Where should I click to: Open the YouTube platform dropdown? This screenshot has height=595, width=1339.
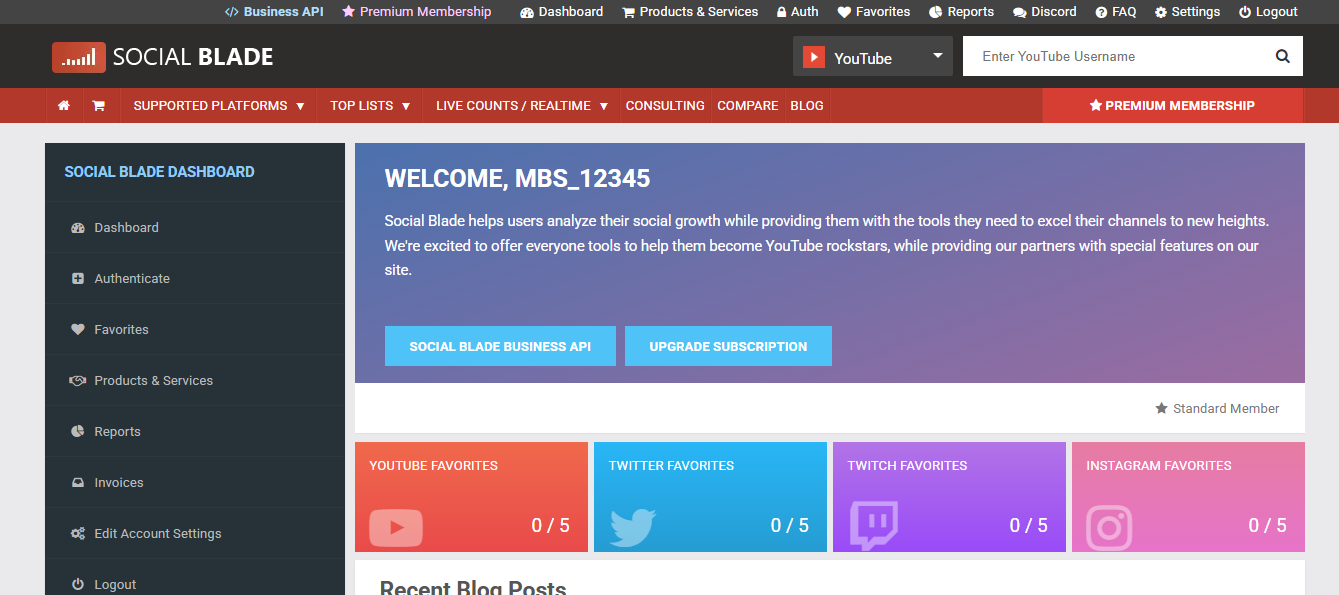click(873, 57)
